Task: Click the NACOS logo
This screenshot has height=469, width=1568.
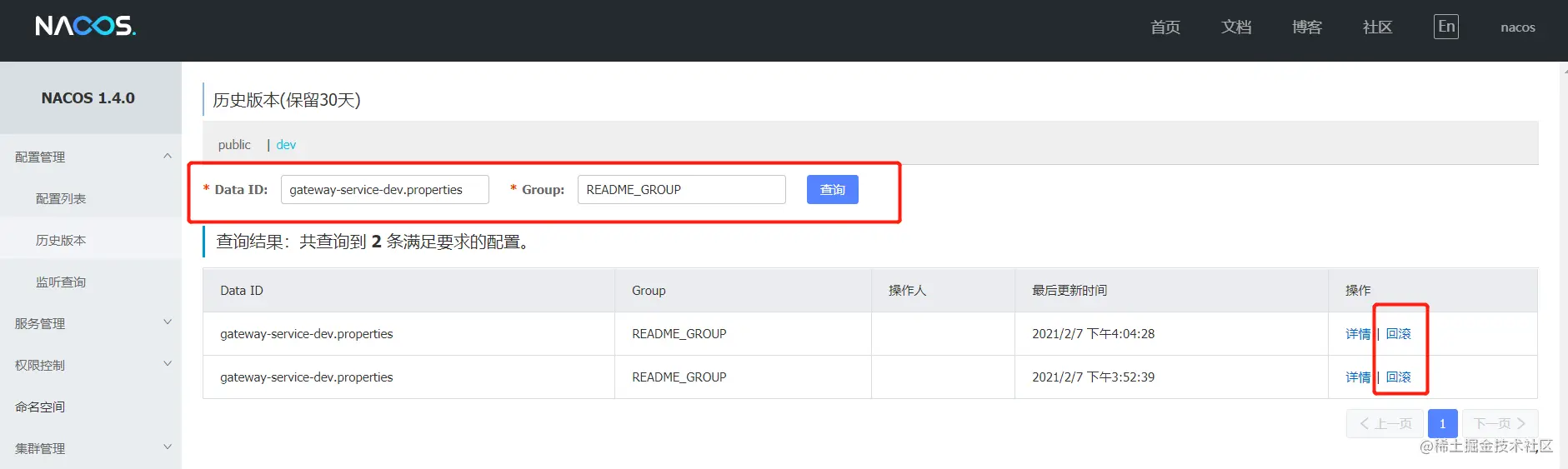Action: 85,26
